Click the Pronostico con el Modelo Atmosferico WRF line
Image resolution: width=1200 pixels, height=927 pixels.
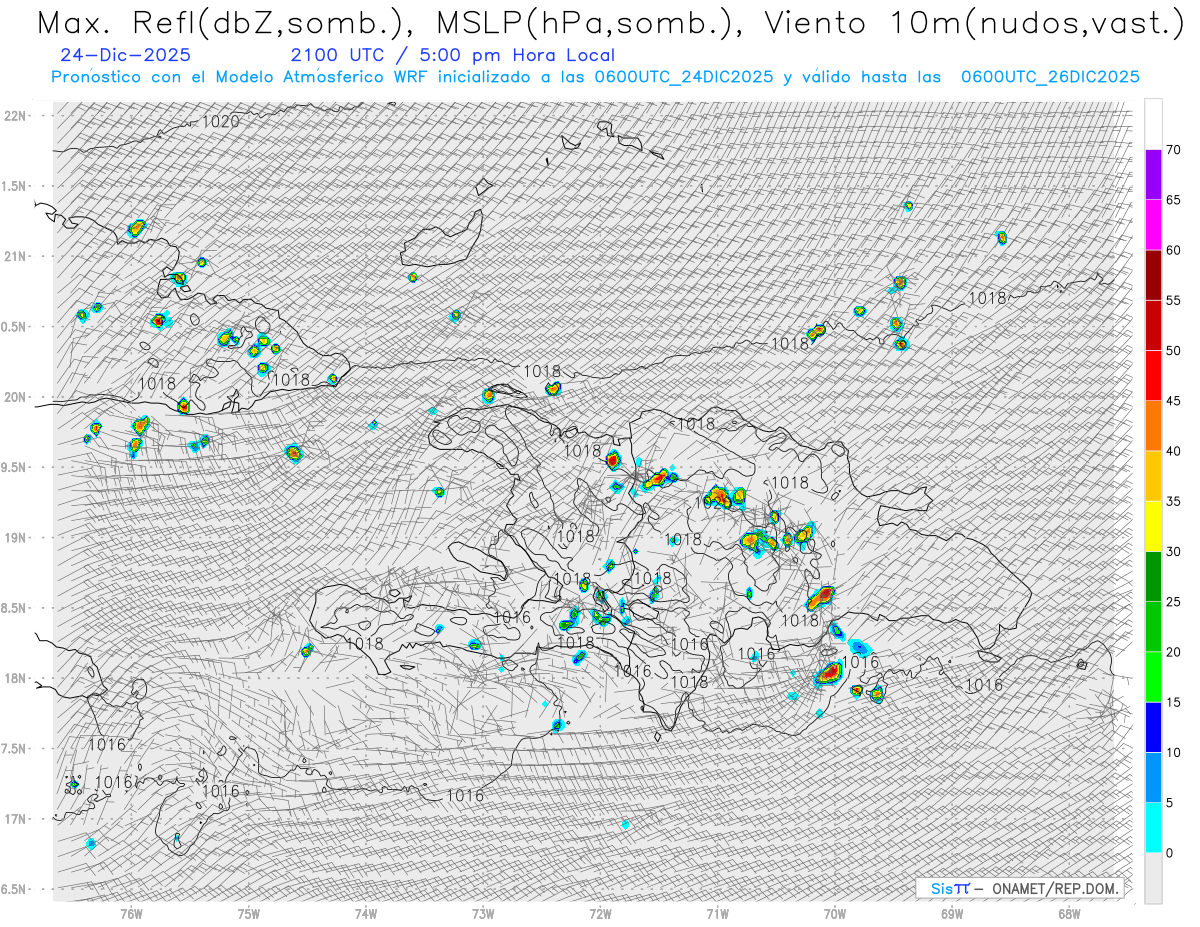[x=596, y=77]
